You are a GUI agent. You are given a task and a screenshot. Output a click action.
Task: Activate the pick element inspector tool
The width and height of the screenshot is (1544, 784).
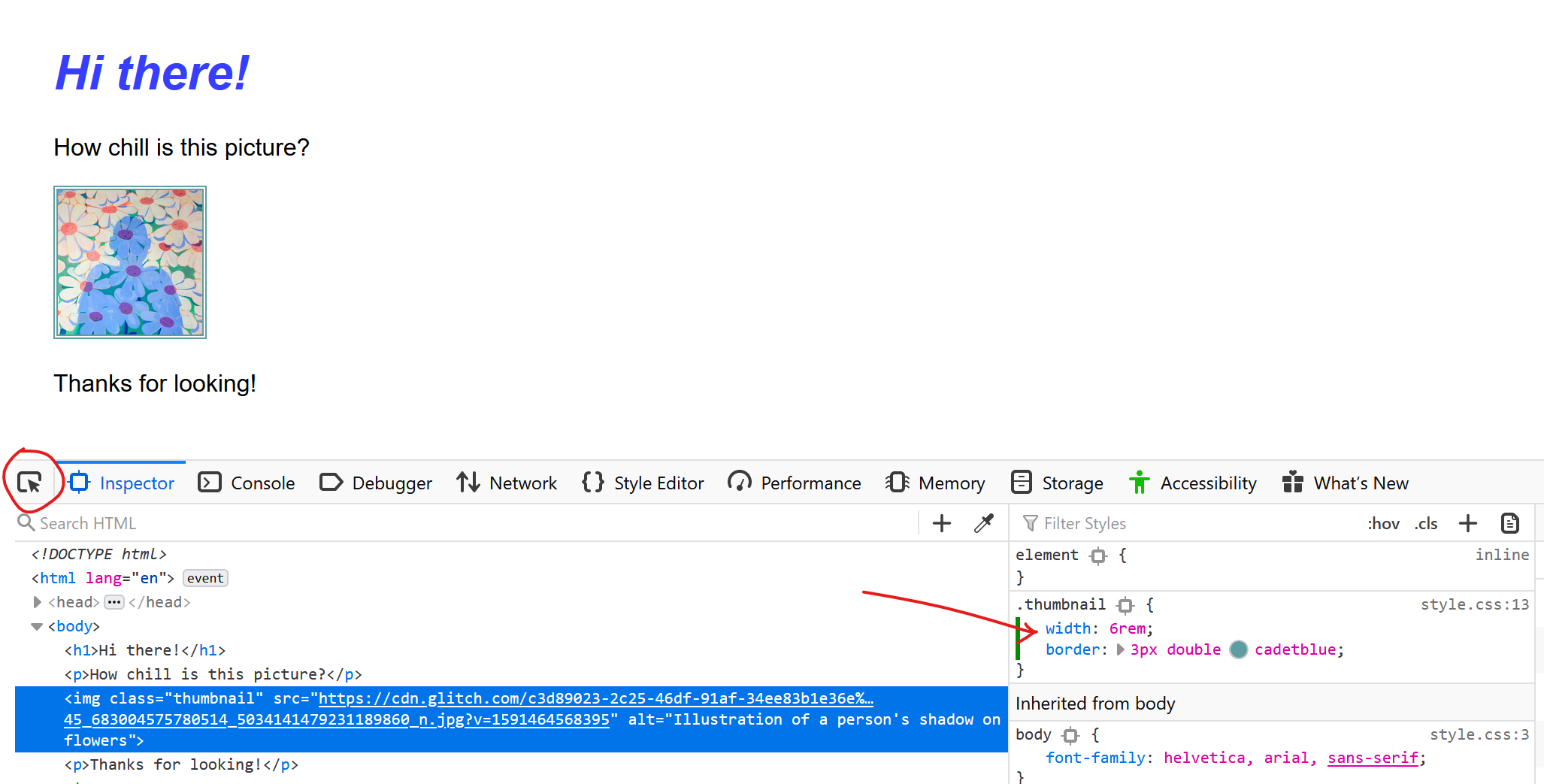pos(31,483)
